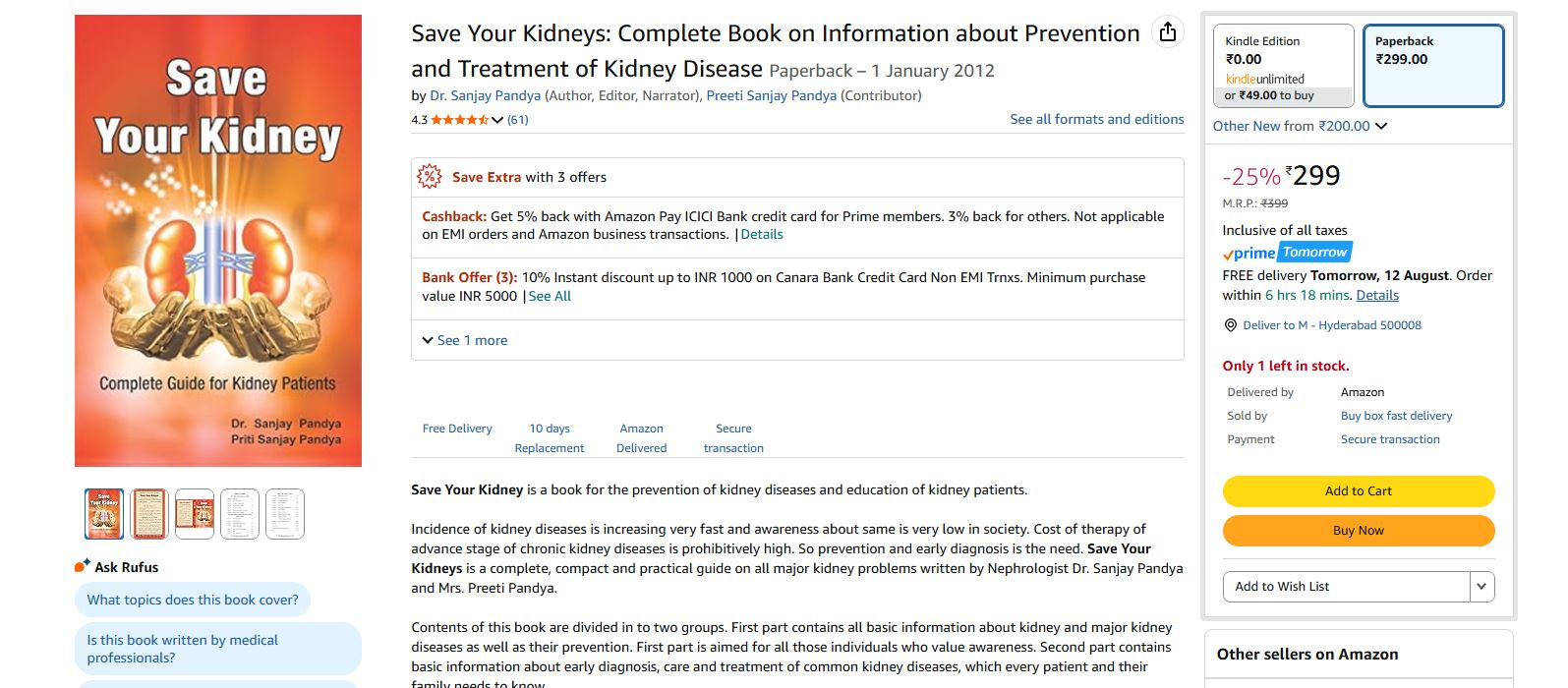Click the prime Tomorrow badge
The width and height of the screenshot is (1568, 688).
tap(1288, 253)
